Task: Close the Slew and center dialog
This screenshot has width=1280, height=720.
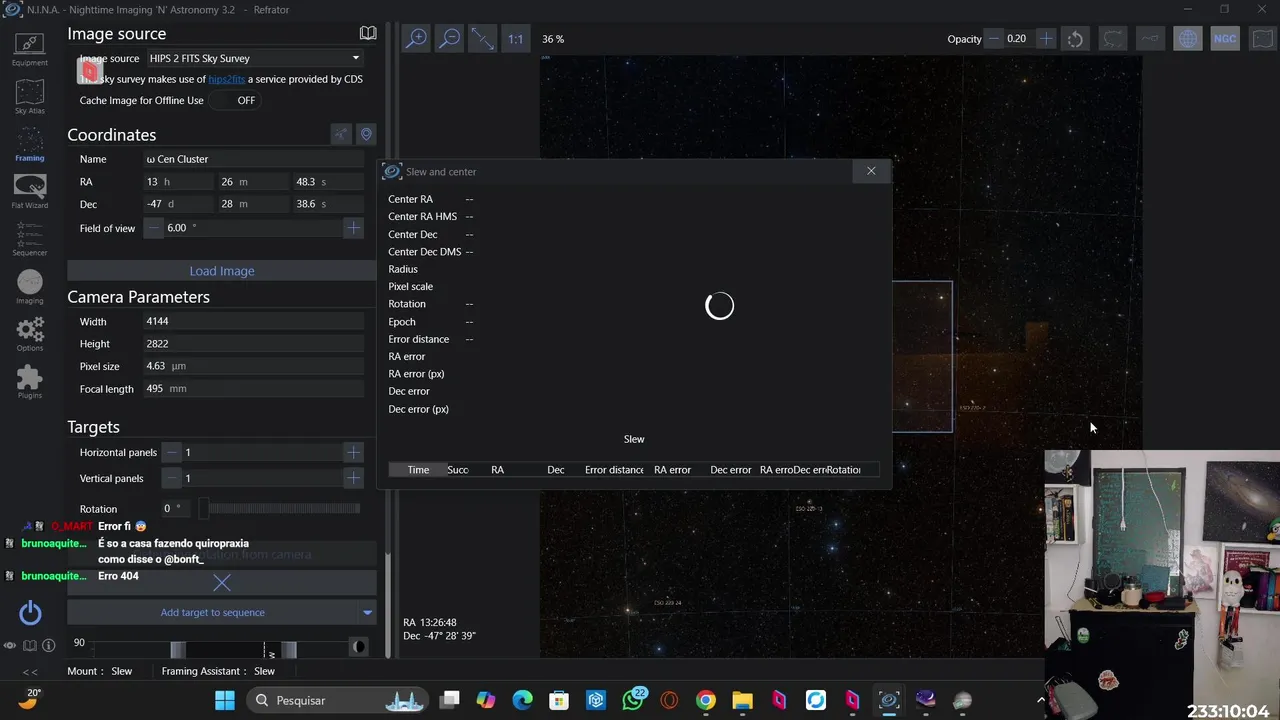Action: click(x=871, y=171)
